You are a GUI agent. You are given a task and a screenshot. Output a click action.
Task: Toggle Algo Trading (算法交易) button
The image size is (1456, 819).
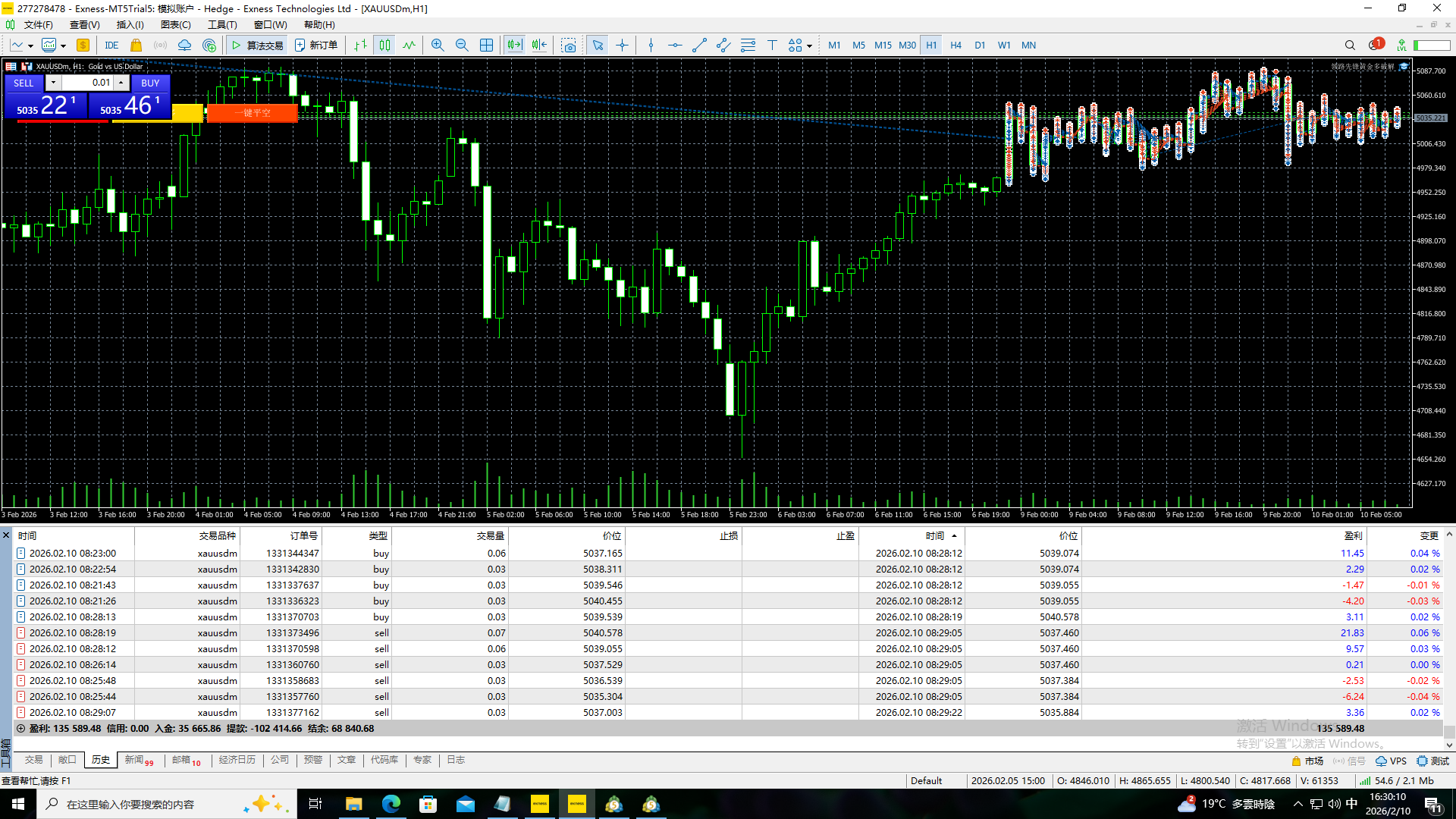tap(257, 45)
